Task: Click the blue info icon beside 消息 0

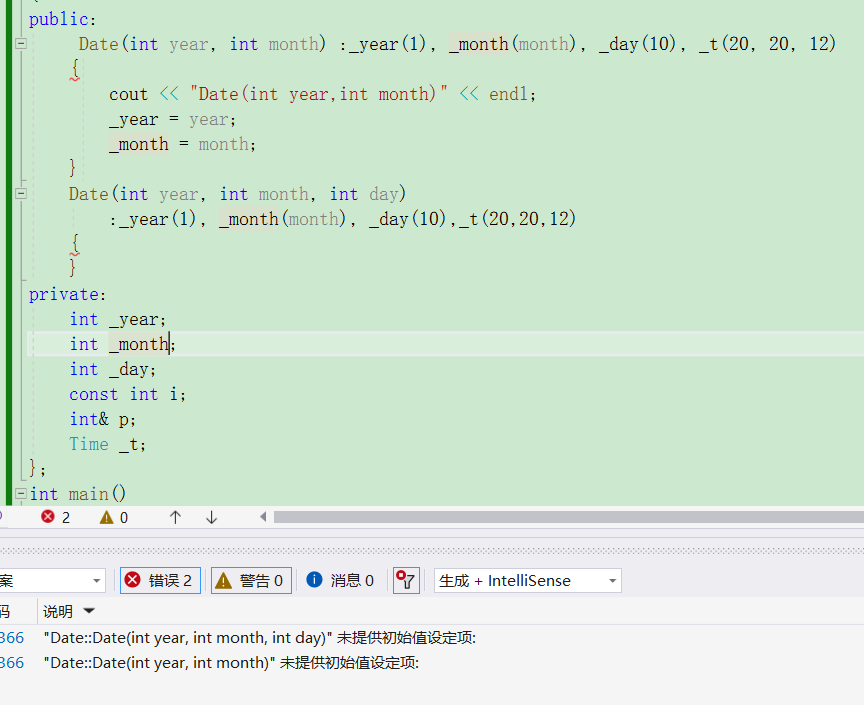Action: pyautogui.click(x=314, y=580)
